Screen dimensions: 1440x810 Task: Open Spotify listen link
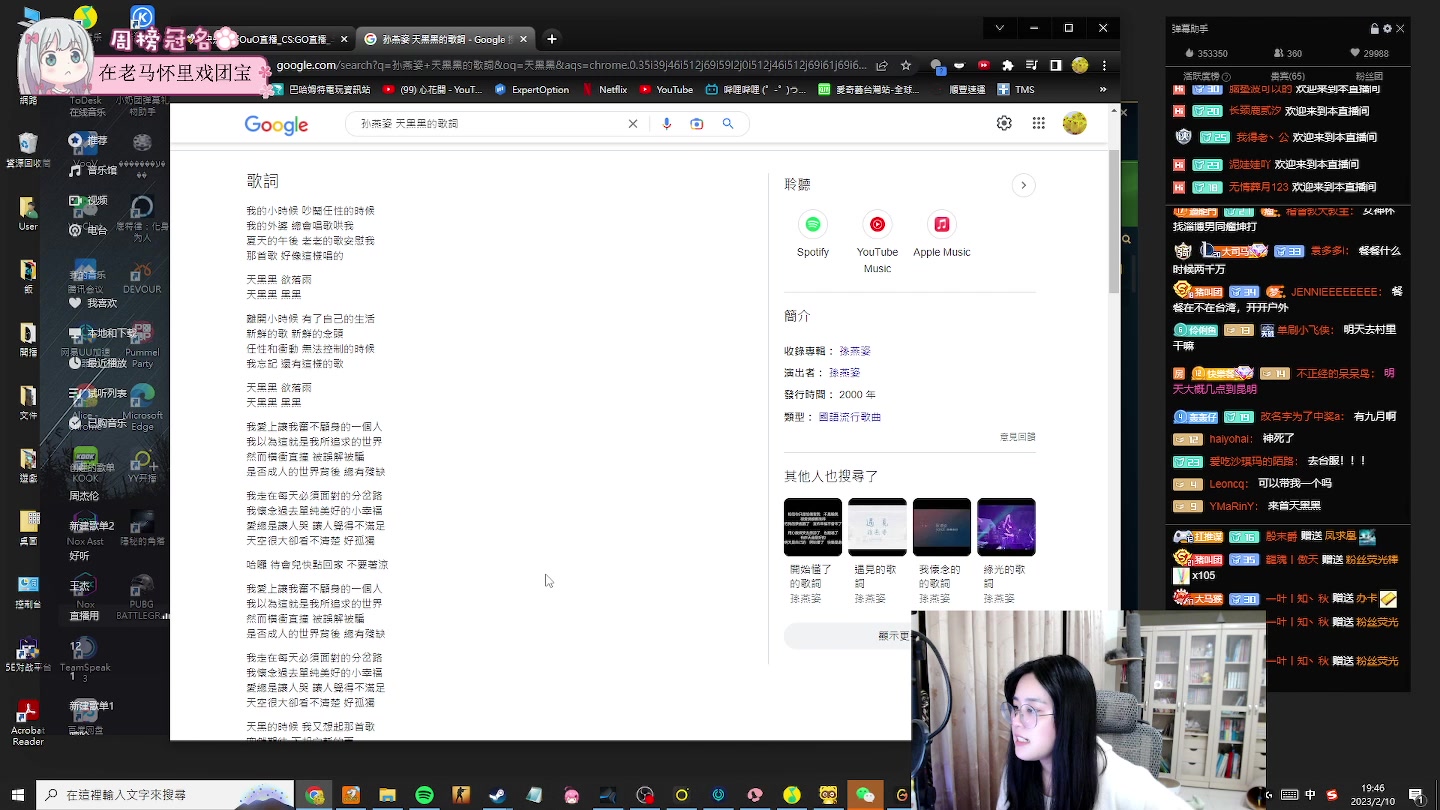(x=813, y=235)
